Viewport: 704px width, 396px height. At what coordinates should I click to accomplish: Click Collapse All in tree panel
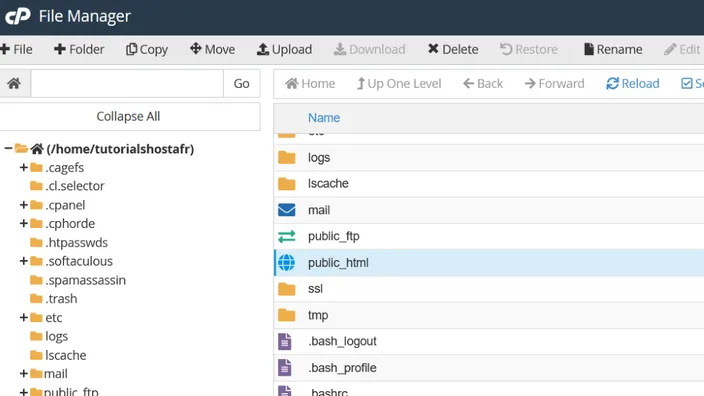pyautogui.click(x=128, y=116)
